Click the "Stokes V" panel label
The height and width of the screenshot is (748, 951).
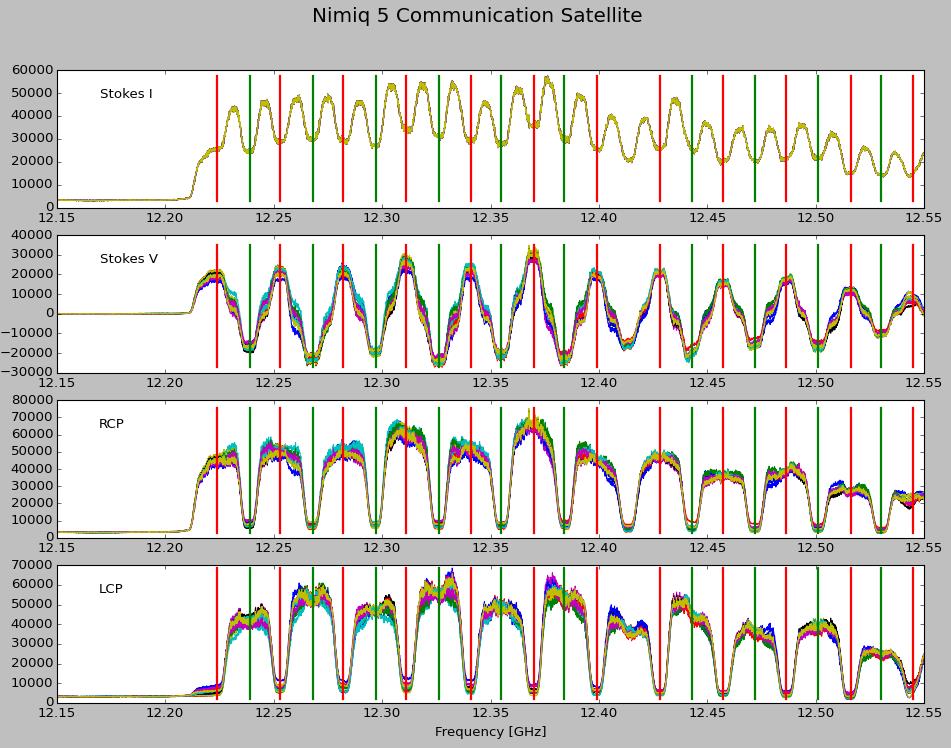click(x=128, y=259)
